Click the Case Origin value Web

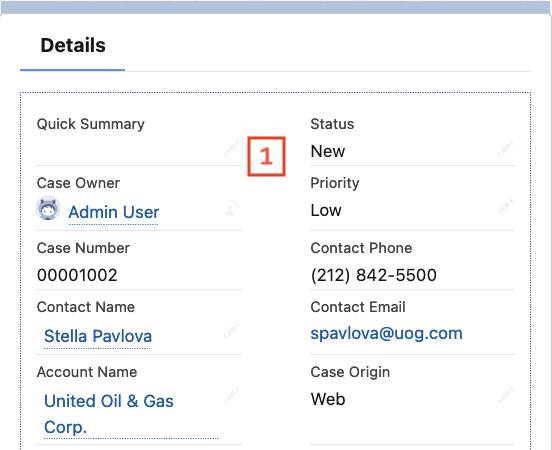328,399
